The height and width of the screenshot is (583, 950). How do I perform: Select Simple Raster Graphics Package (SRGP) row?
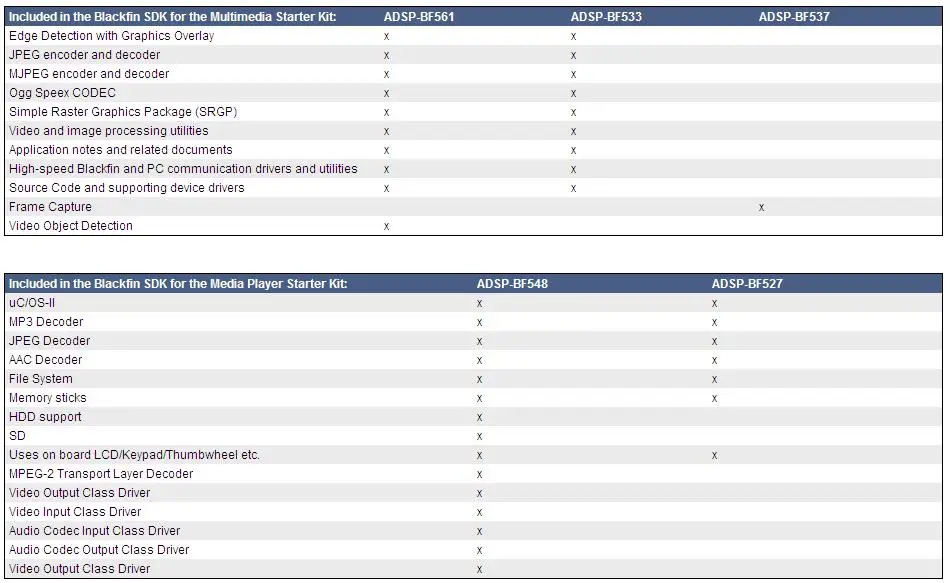pos(473,112)
